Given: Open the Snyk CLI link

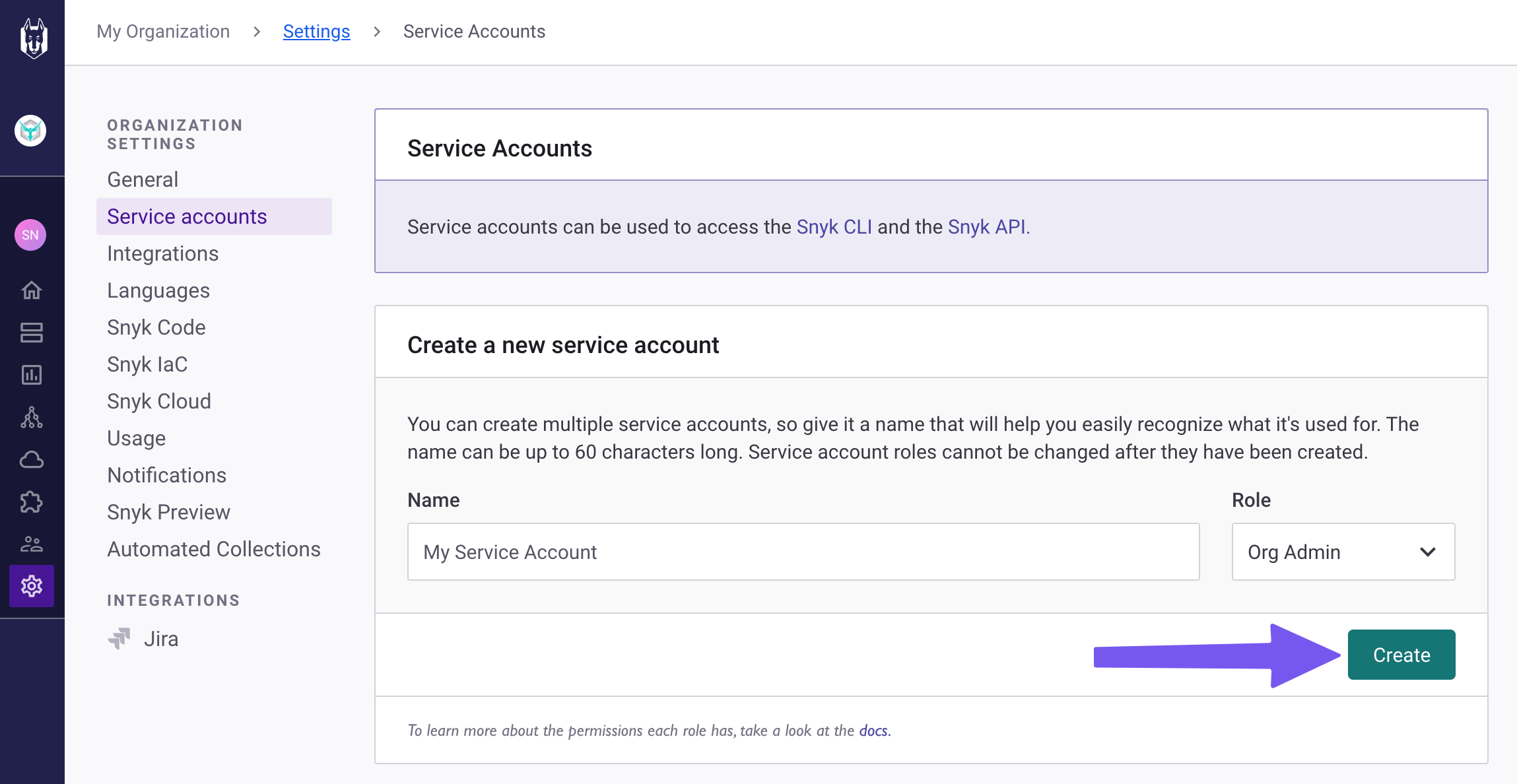Looking at the screenshot, I should pos(834,226).
